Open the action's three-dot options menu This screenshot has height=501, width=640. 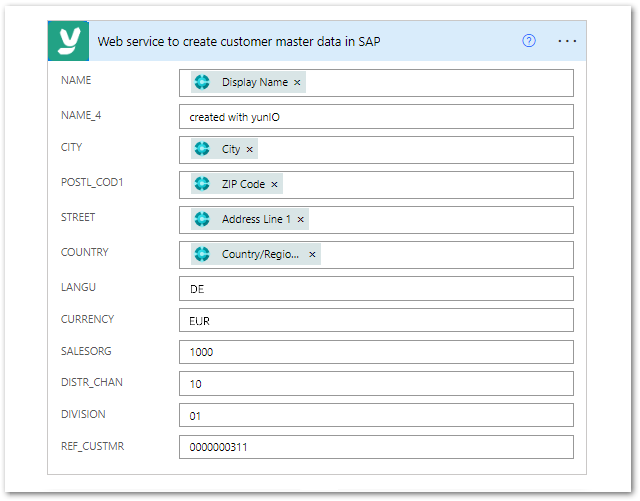[x=567, y=41]
